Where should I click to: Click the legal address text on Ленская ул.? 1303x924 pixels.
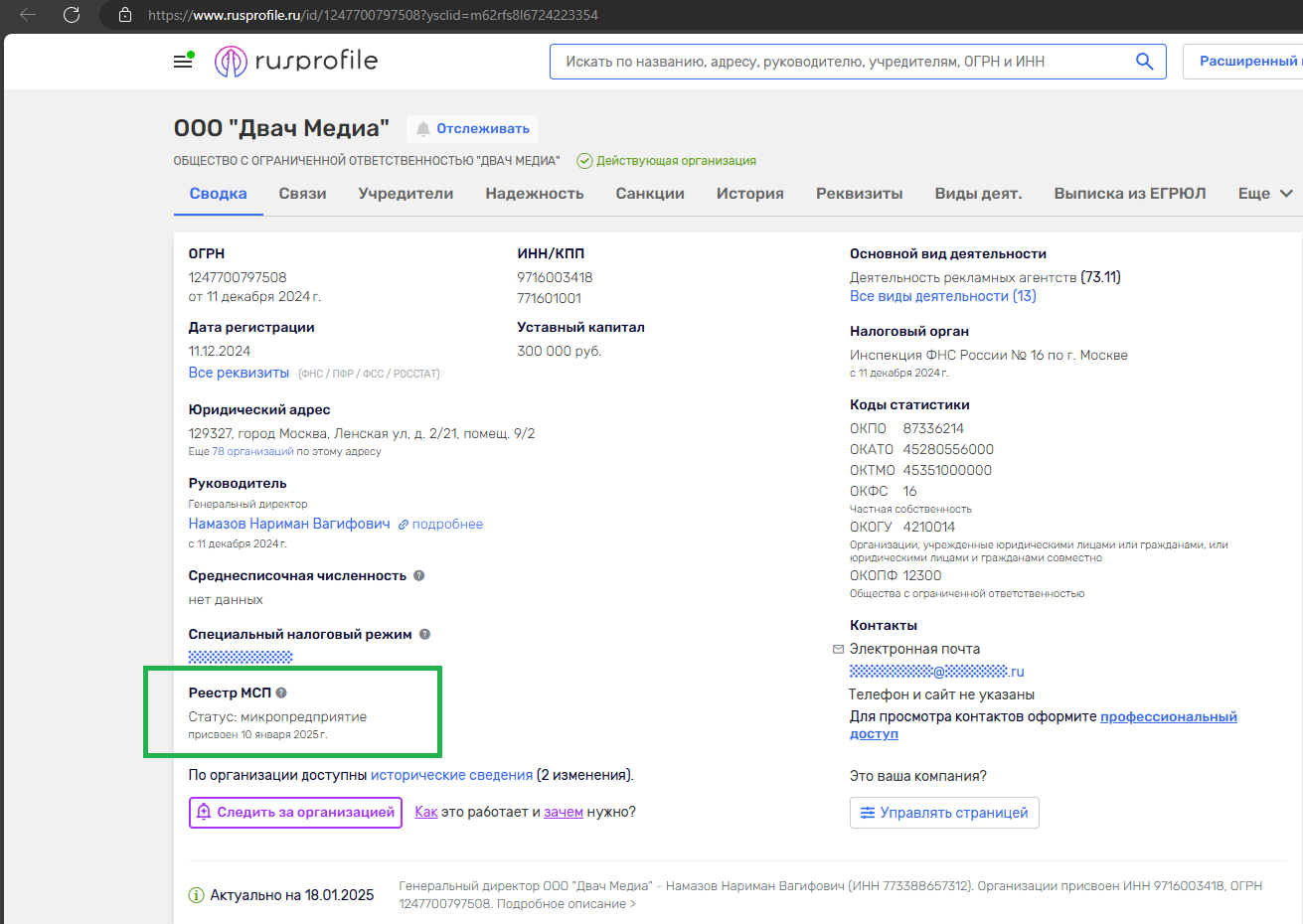[x=362, y=433]
